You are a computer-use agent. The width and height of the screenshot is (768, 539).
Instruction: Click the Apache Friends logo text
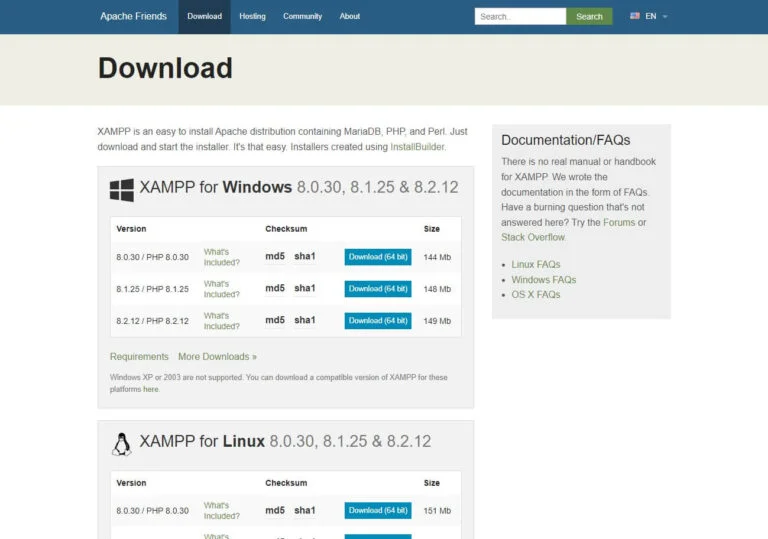click(133, 16)
